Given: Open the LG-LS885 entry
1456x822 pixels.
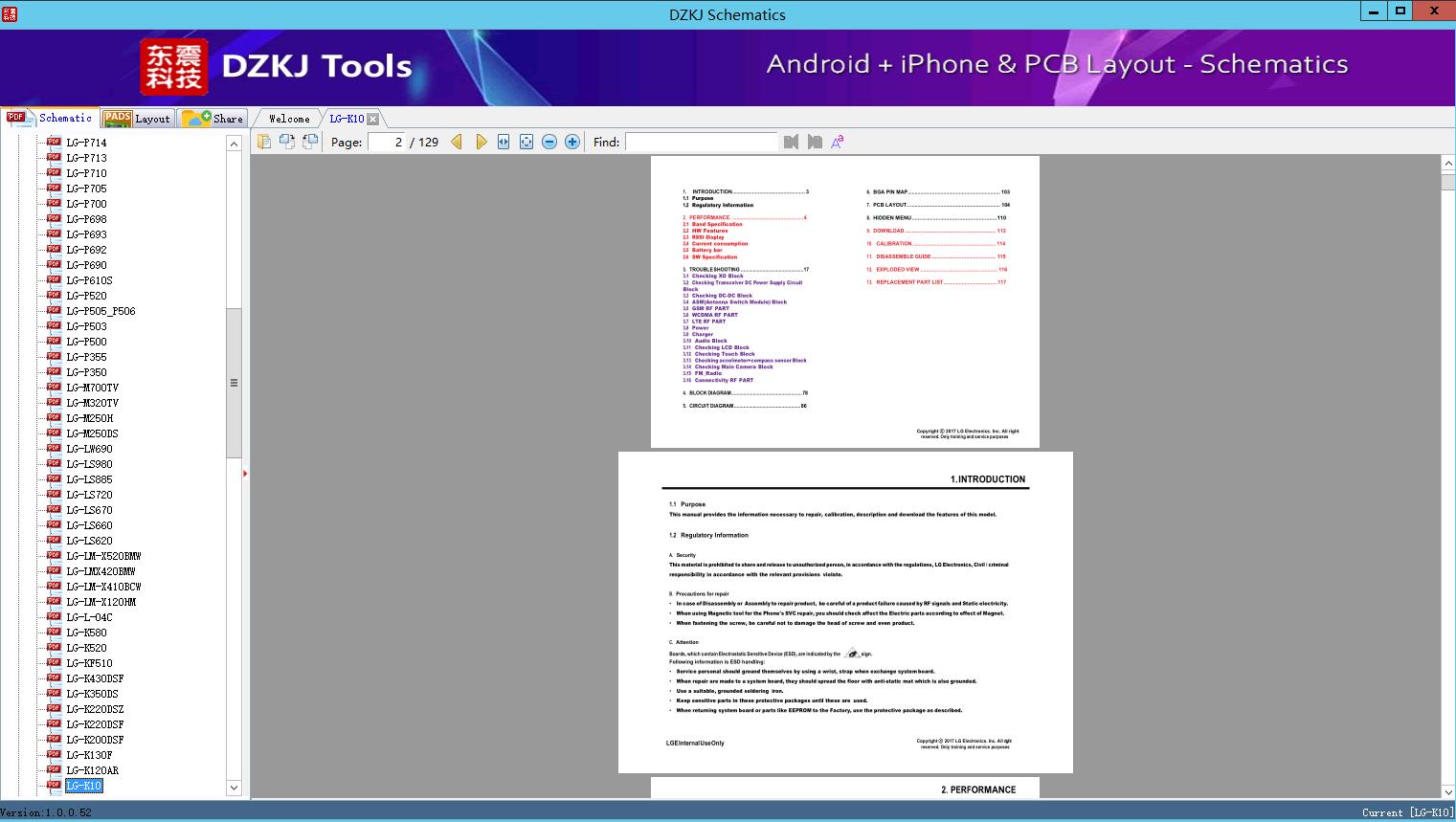Looking at the screenshot, I should (x=89, y=479).
